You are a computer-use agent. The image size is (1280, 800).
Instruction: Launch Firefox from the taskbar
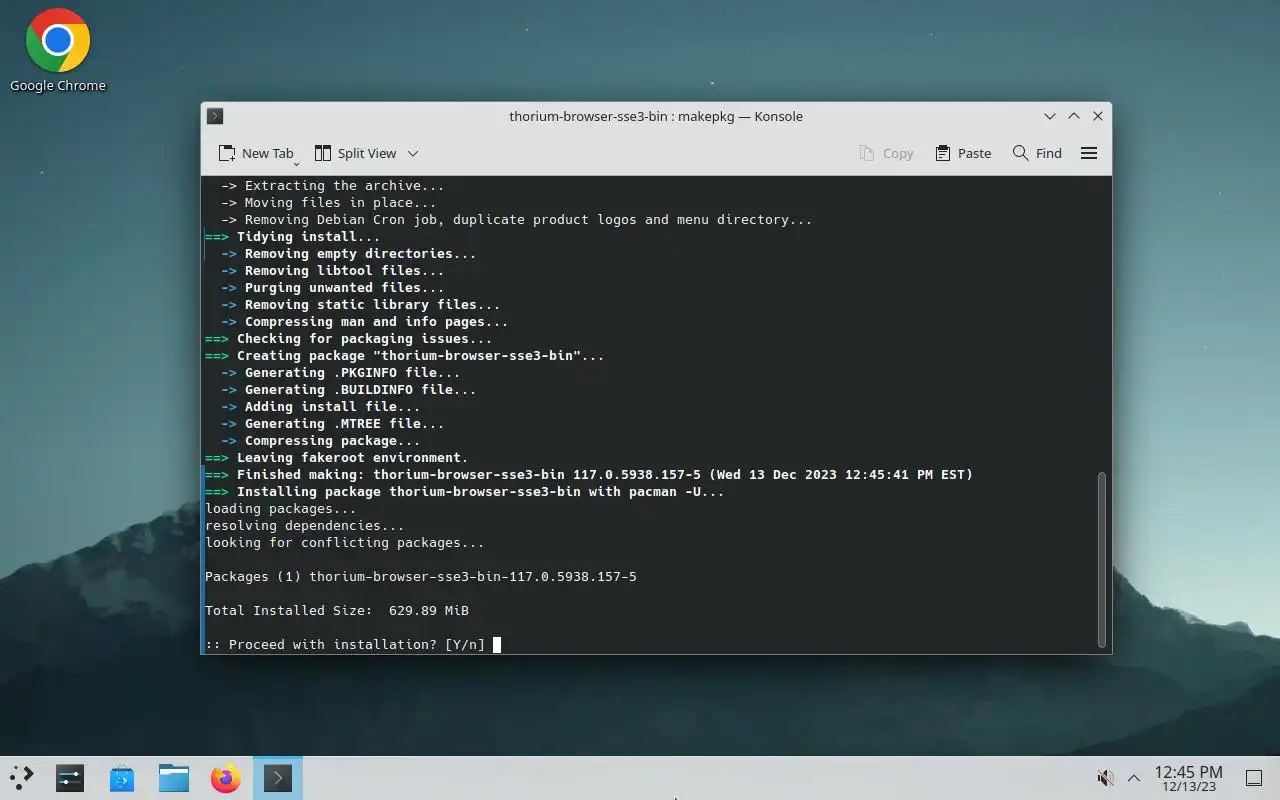pyautogui.click(x=226, y=778)
